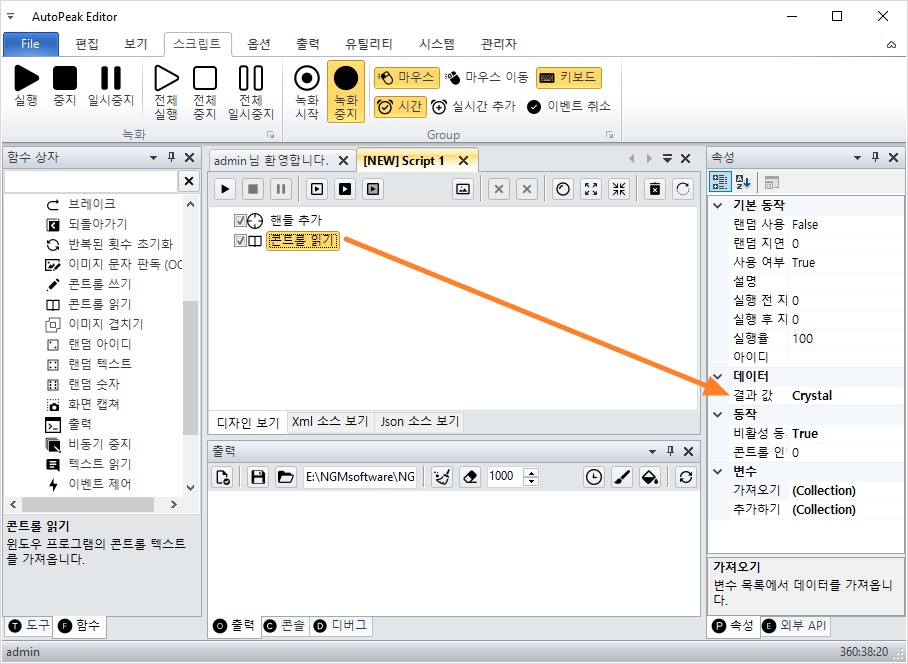This screenshot has height=664, width=908.
Task: Switch to the 유틸리티 ribbon tab
Action: point(369,44)
